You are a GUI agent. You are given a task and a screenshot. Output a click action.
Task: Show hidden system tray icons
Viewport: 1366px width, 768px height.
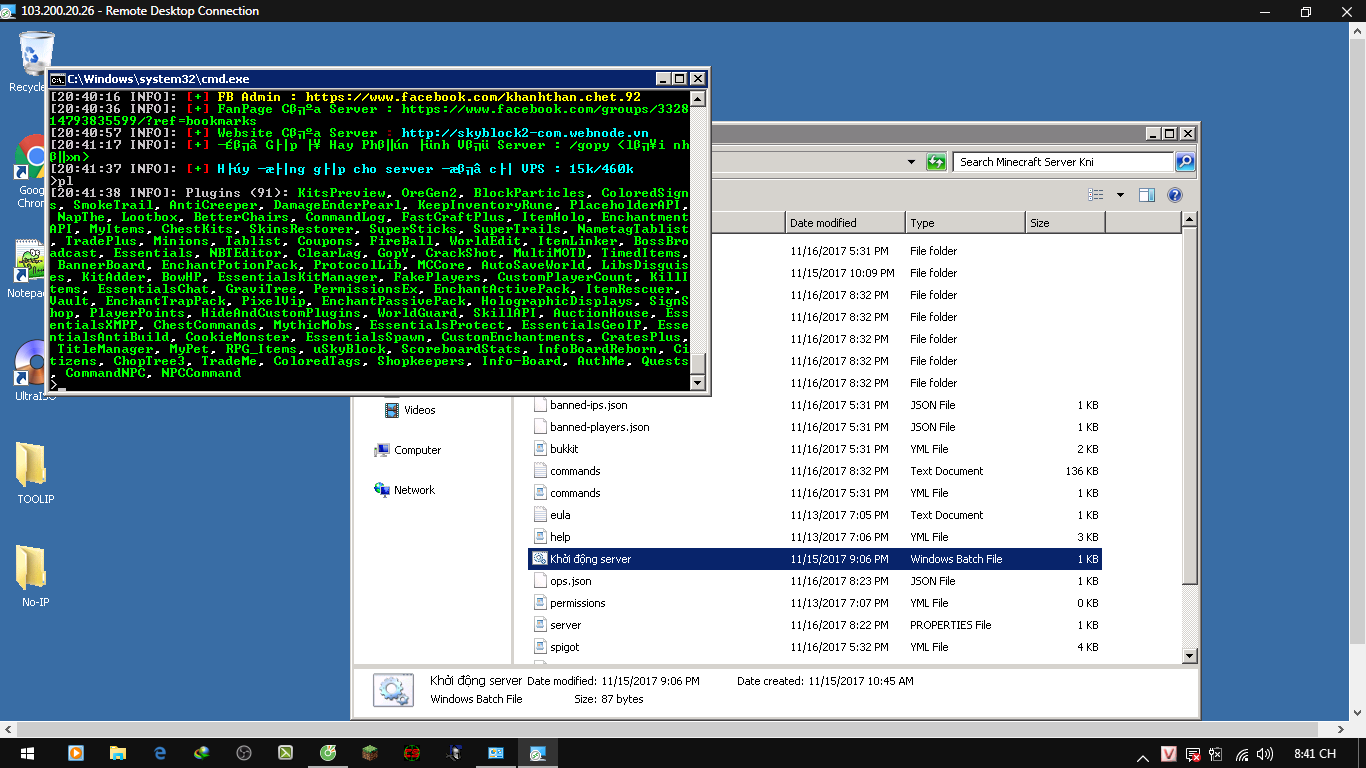click(1143, 754)
